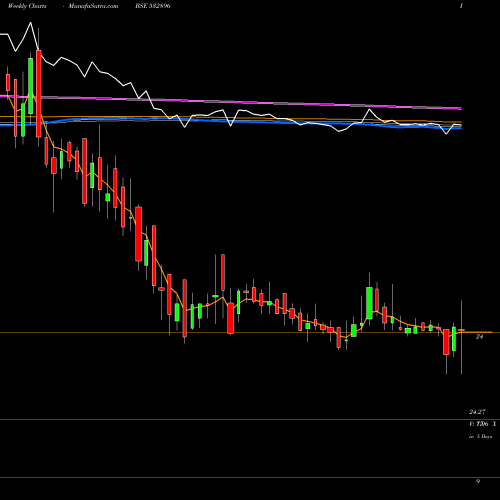Click the MunafaSutra.com label

tap(93, 6)
